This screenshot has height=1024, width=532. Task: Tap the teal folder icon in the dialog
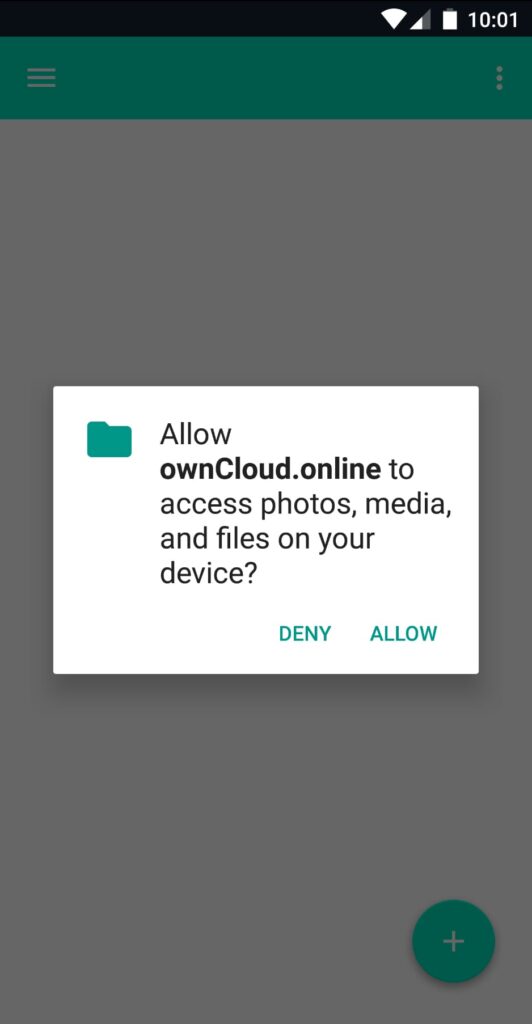point(109,439)
